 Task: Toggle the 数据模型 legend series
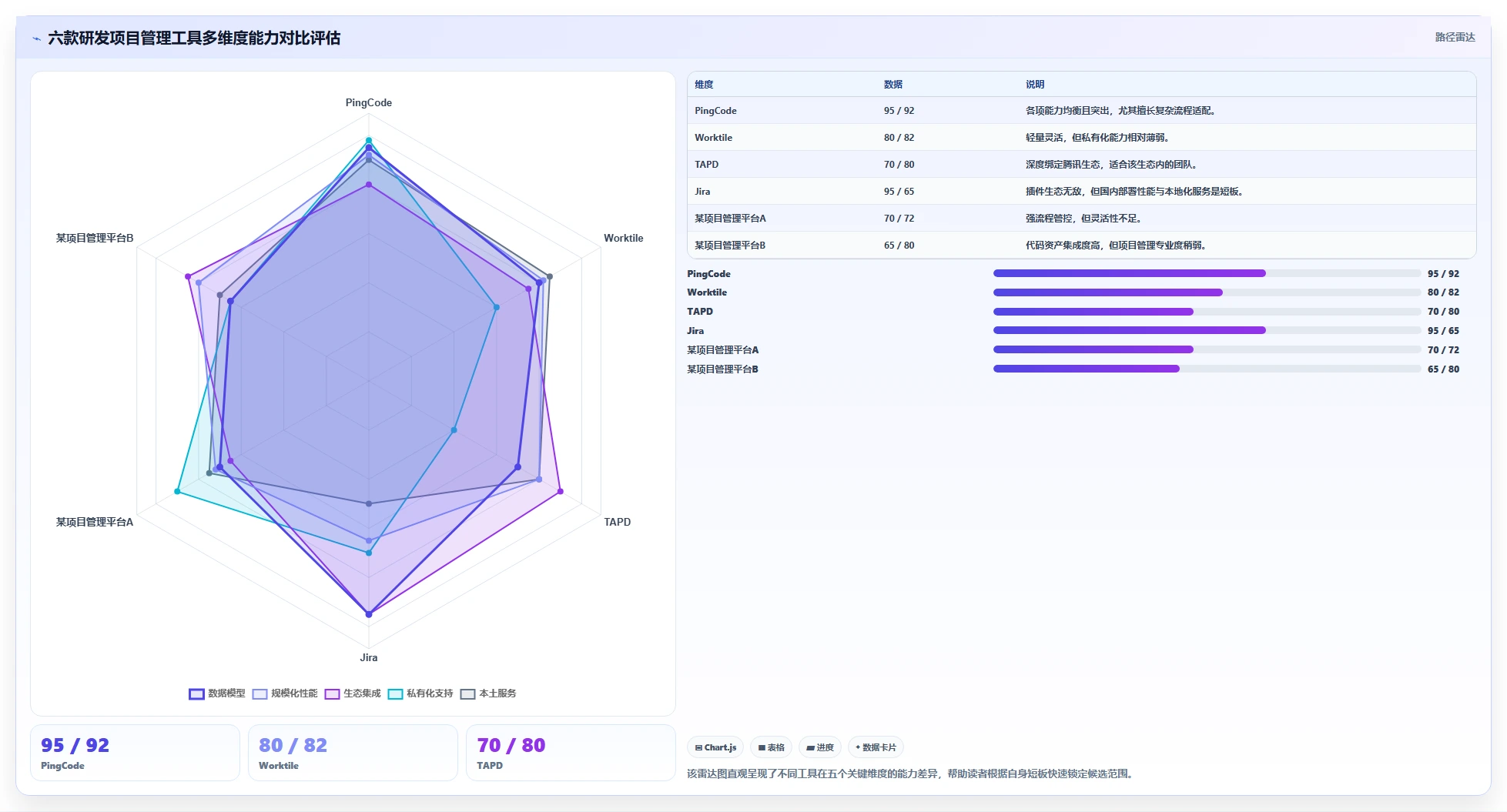point(217,693)
